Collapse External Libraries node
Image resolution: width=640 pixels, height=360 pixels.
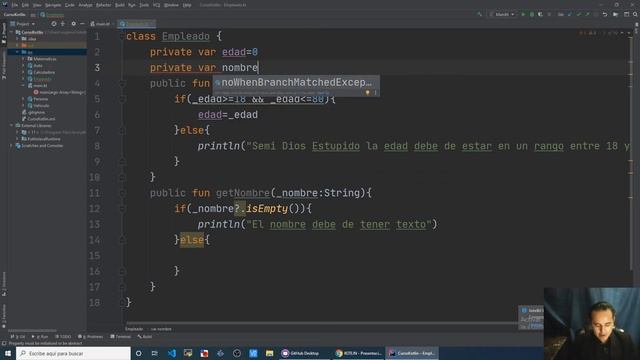tap(12, 125)
